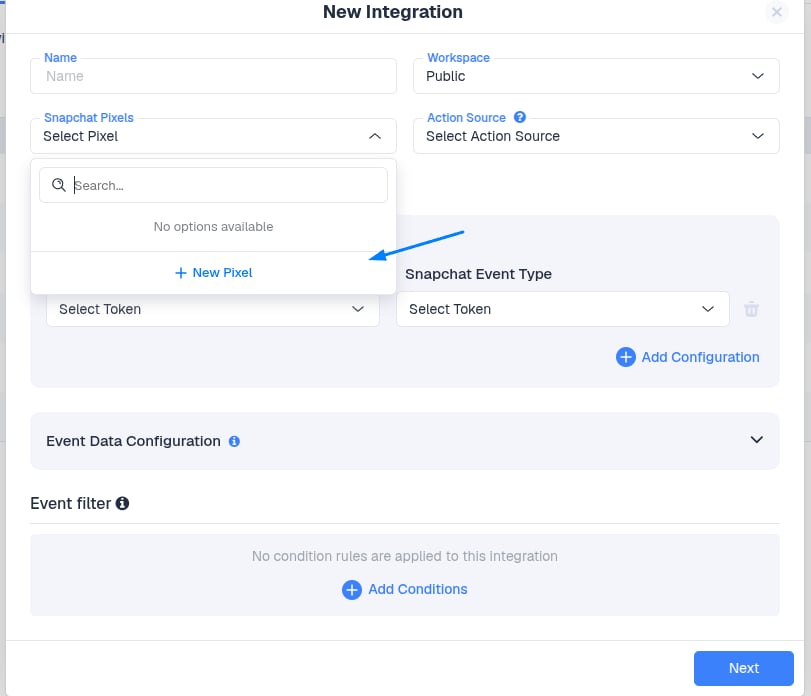Click the No options available text
The image size is (811, 696).
click(x=213, y=226)
